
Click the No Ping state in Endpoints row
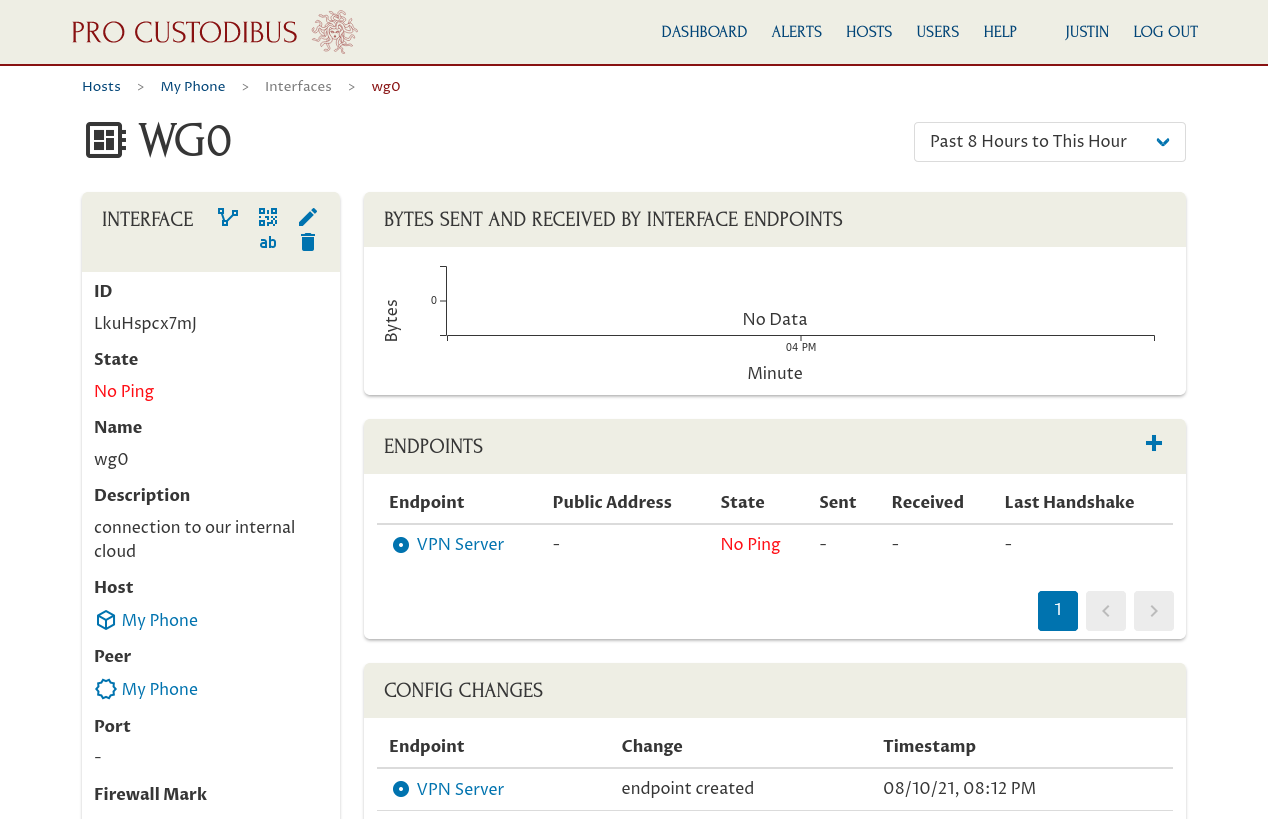pos(750,545)
